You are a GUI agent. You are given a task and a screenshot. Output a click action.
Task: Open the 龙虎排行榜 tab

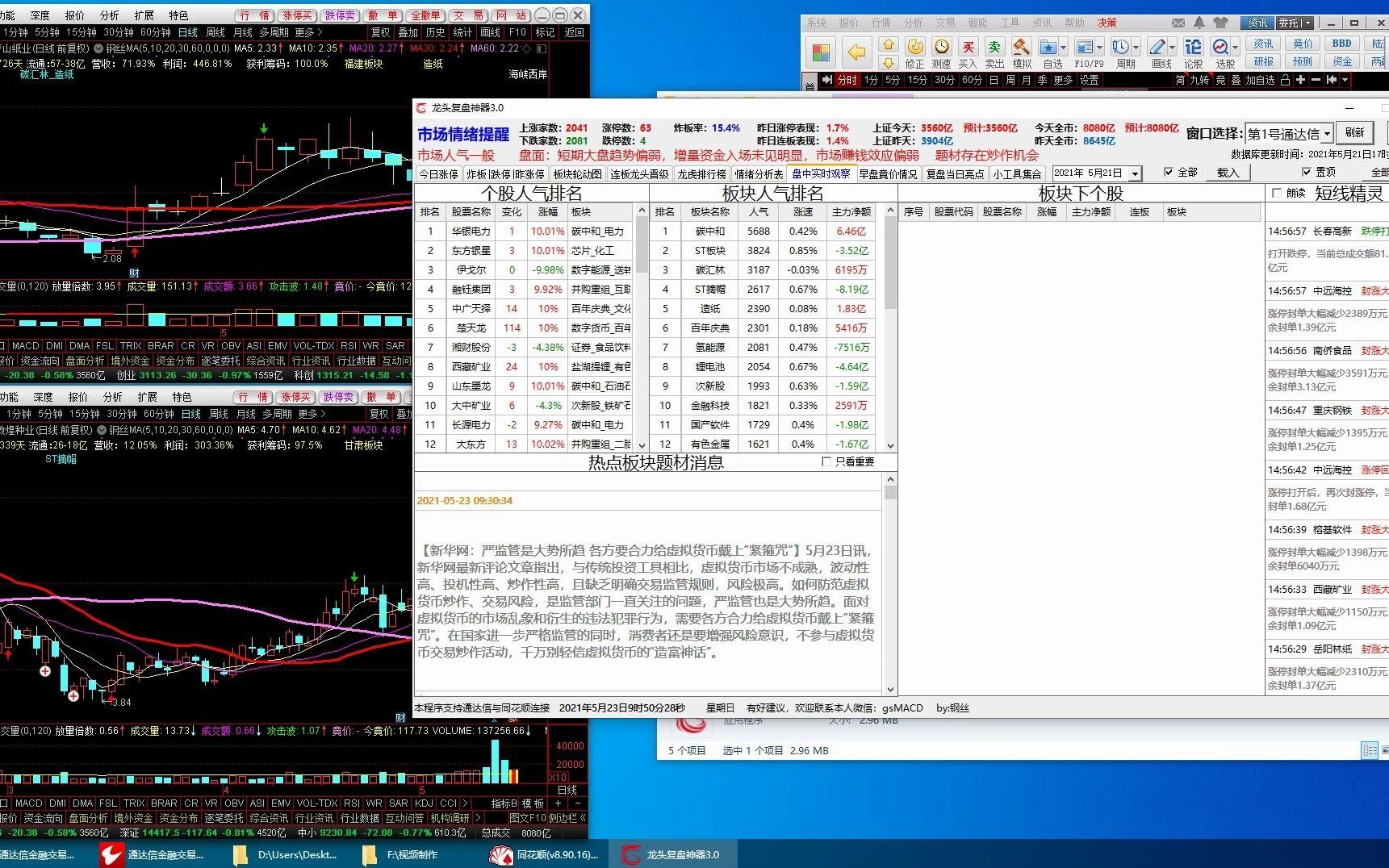coord(701,173)
